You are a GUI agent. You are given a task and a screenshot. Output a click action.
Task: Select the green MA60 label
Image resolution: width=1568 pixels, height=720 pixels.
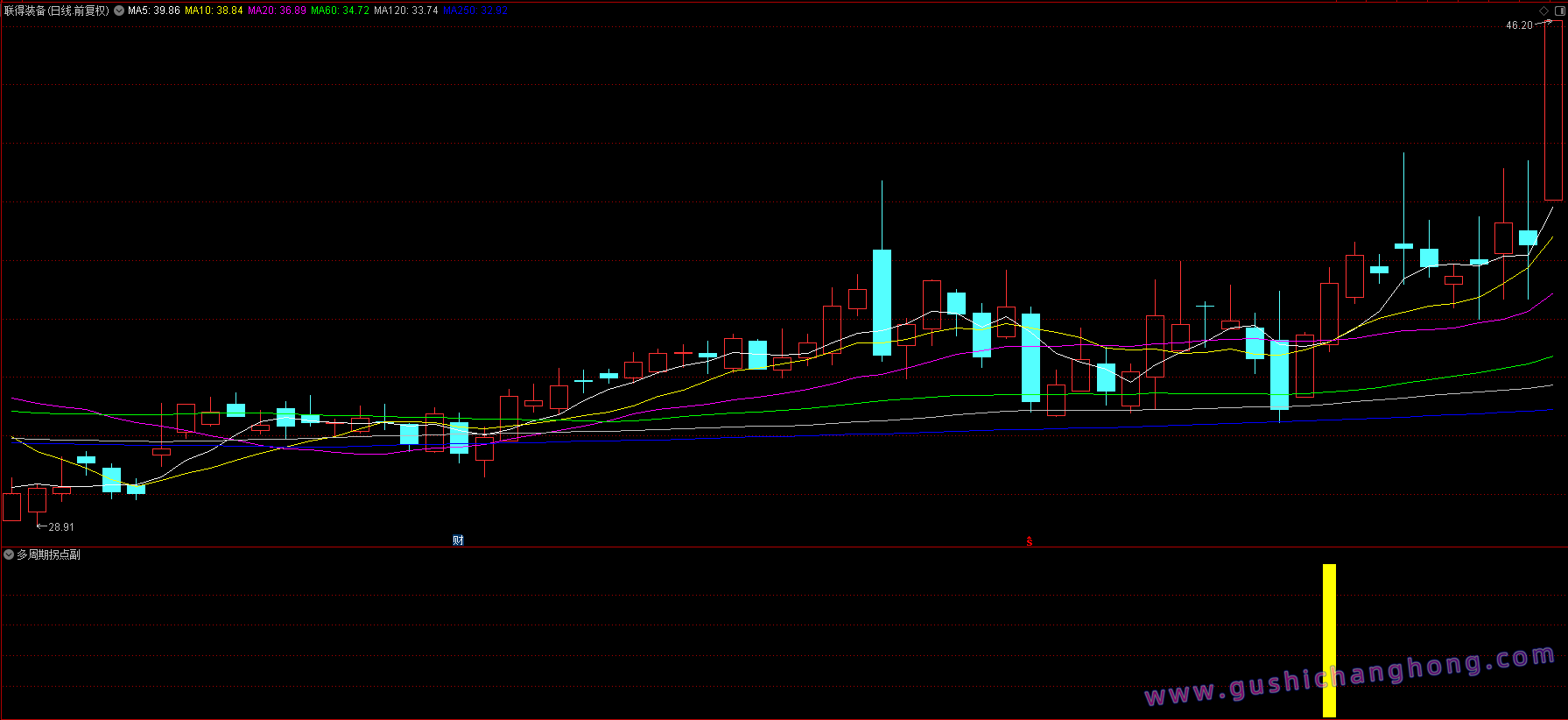click(340, 11)
